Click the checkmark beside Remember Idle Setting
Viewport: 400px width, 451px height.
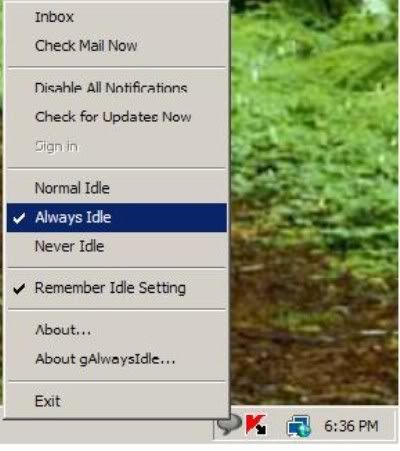coord(19,289)
